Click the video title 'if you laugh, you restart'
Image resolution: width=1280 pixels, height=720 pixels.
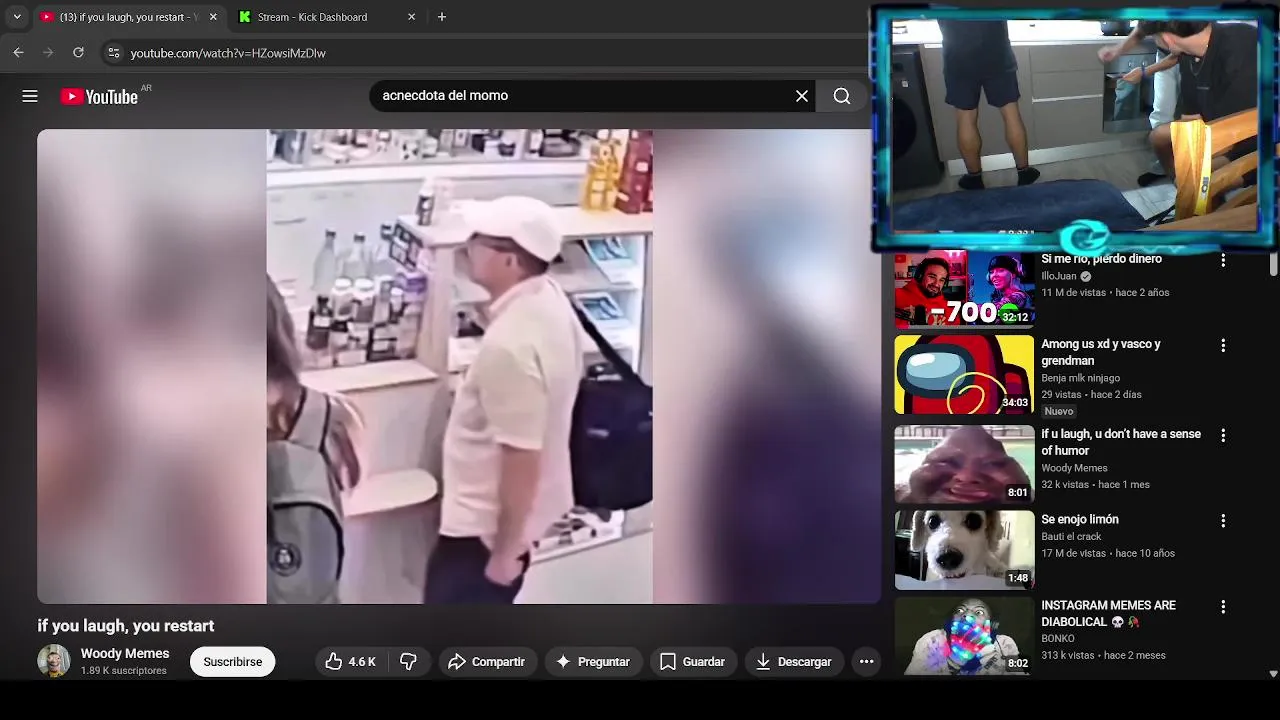(126, 626)
